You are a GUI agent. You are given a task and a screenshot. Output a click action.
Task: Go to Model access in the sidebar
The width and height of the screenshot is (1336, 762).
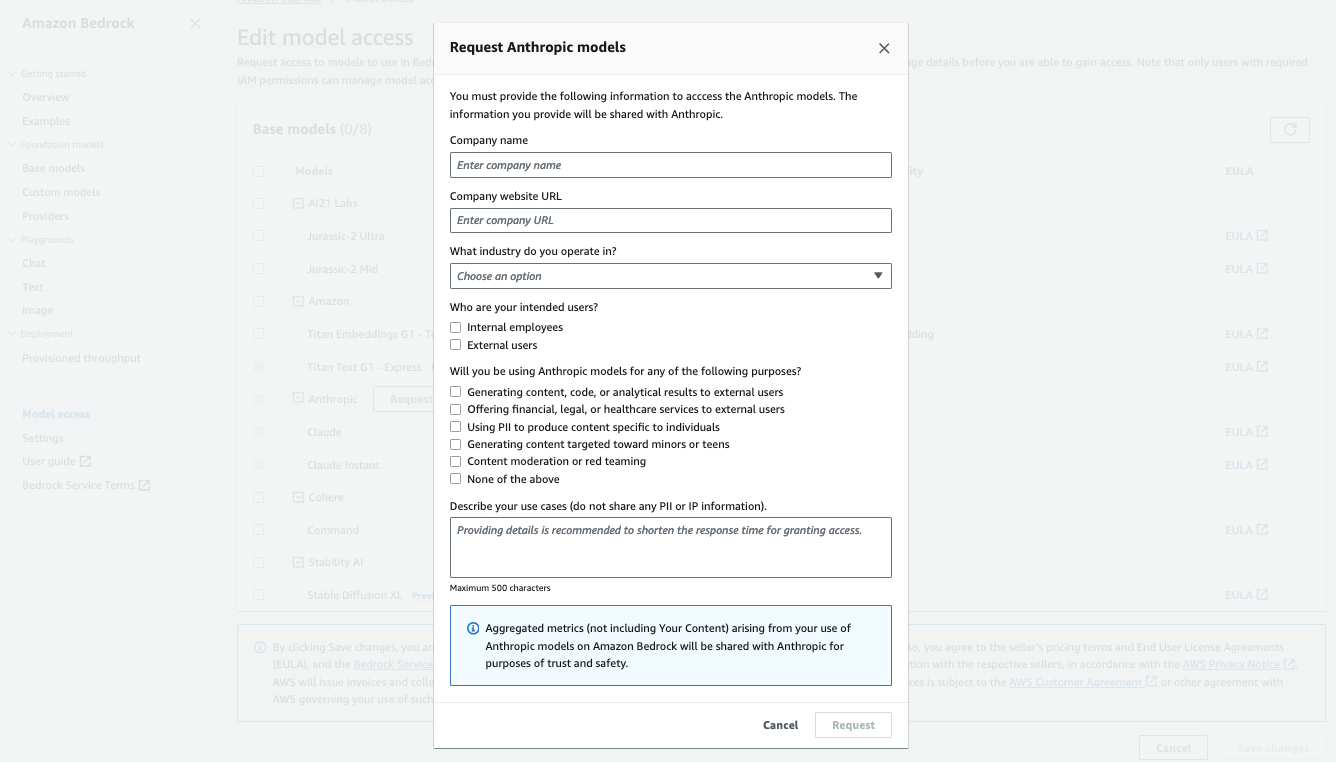[56, 414]
